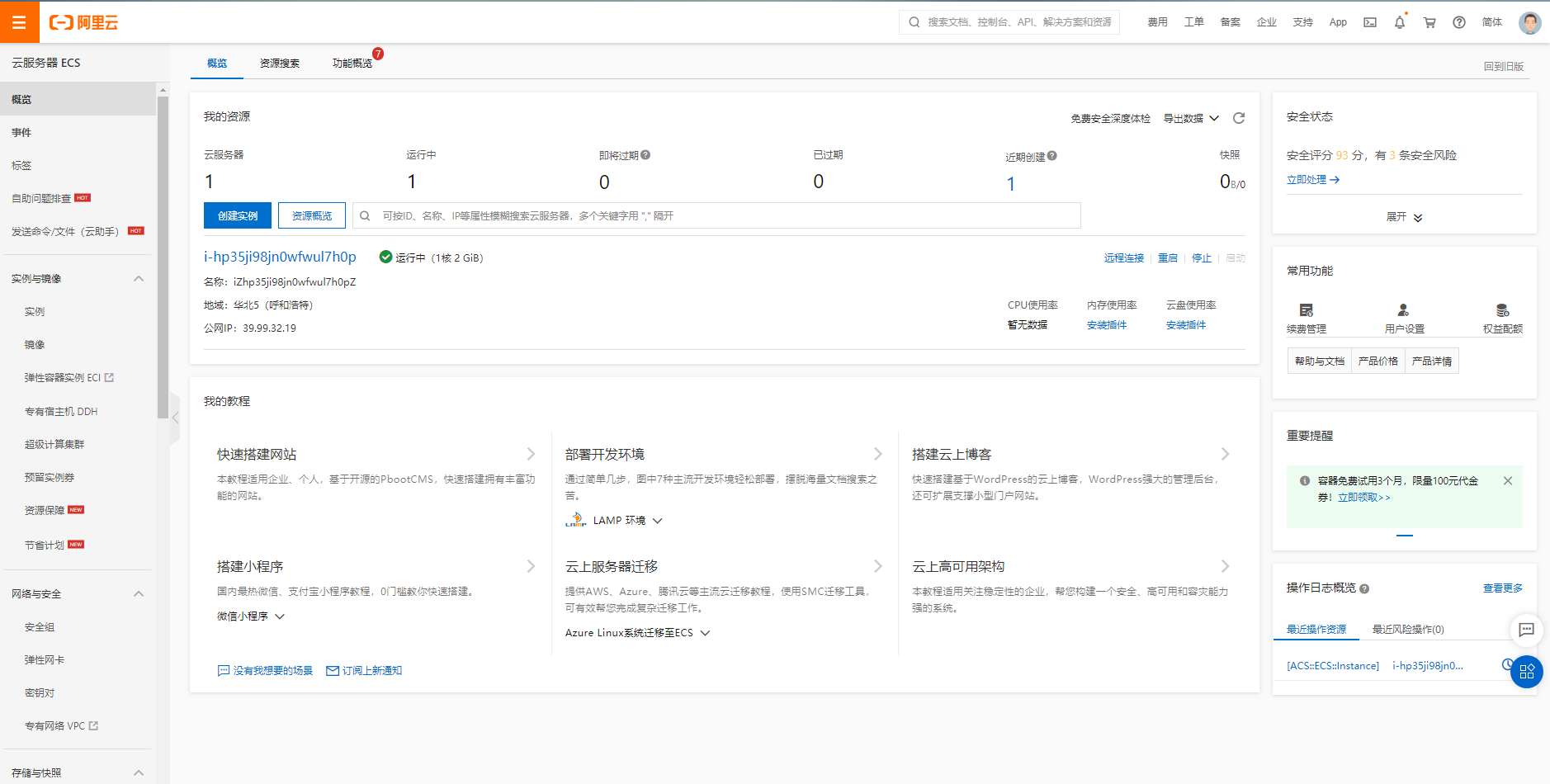Collapse the 实例与镜像 sidebar group

click(x=139, y=278)
